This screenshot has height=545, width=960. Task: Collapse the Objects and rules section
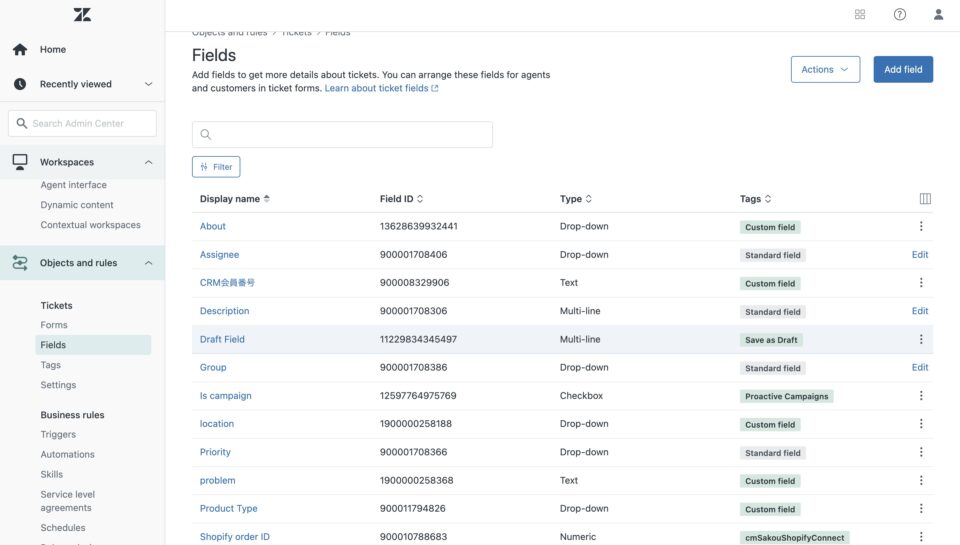[x=149, y=263]
